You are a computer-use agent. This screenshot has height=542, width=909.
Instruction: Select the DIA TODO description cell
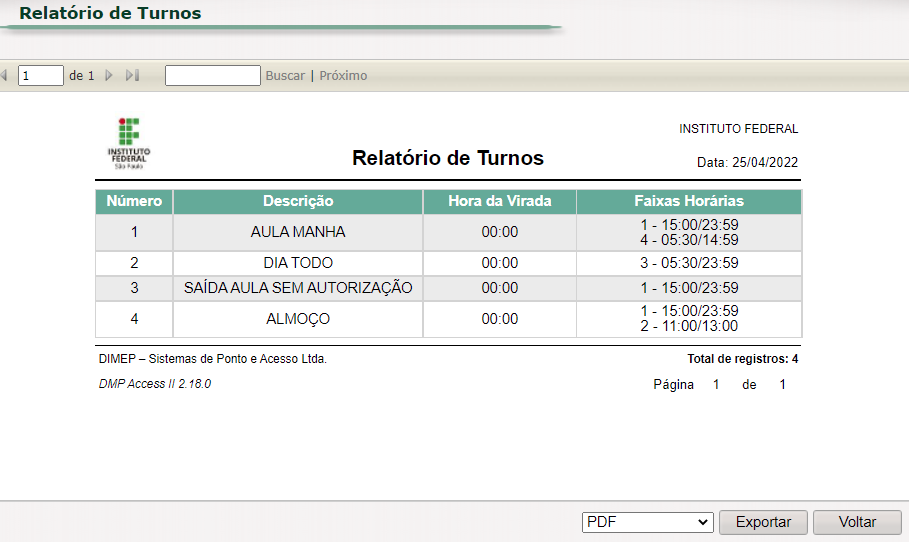click(298, 263)
